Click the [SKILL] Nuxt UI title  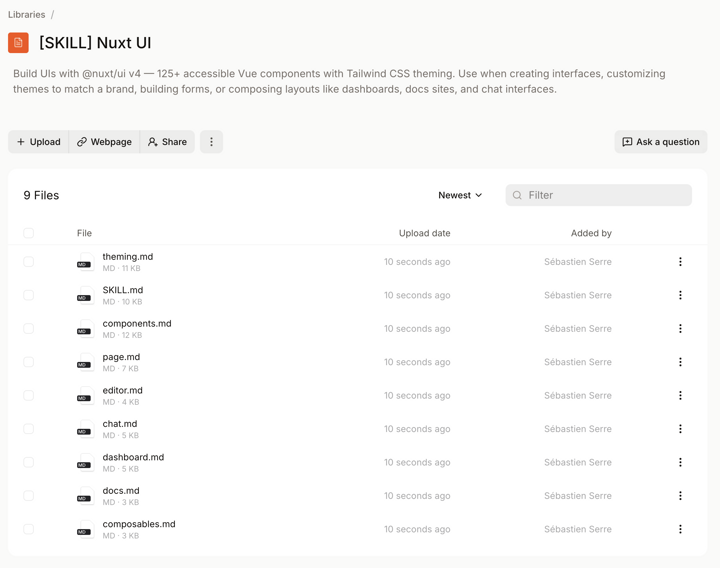click(x=95, y=43)
